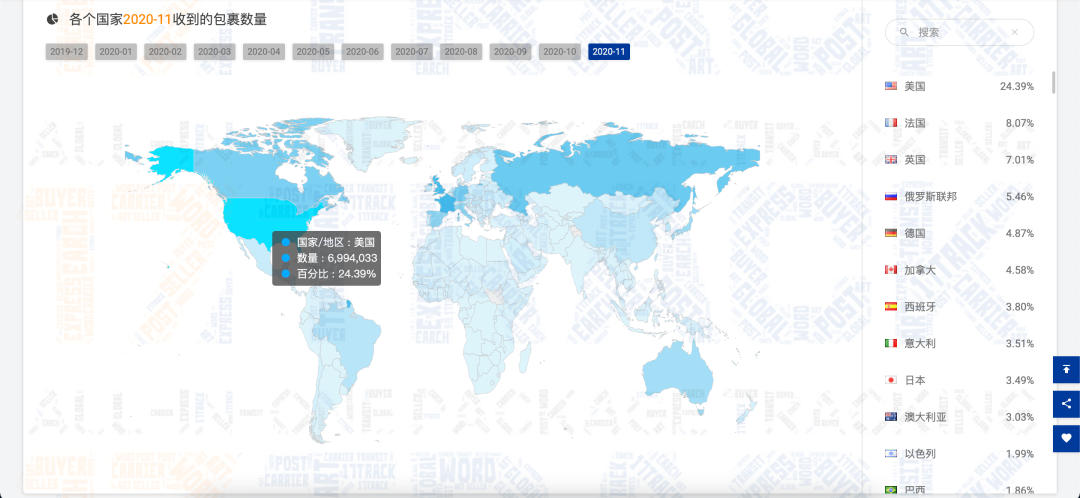Viewport: 1080px width, 498px height.
Task: Select the 2020-01 month tab
Action: [116, 52]
